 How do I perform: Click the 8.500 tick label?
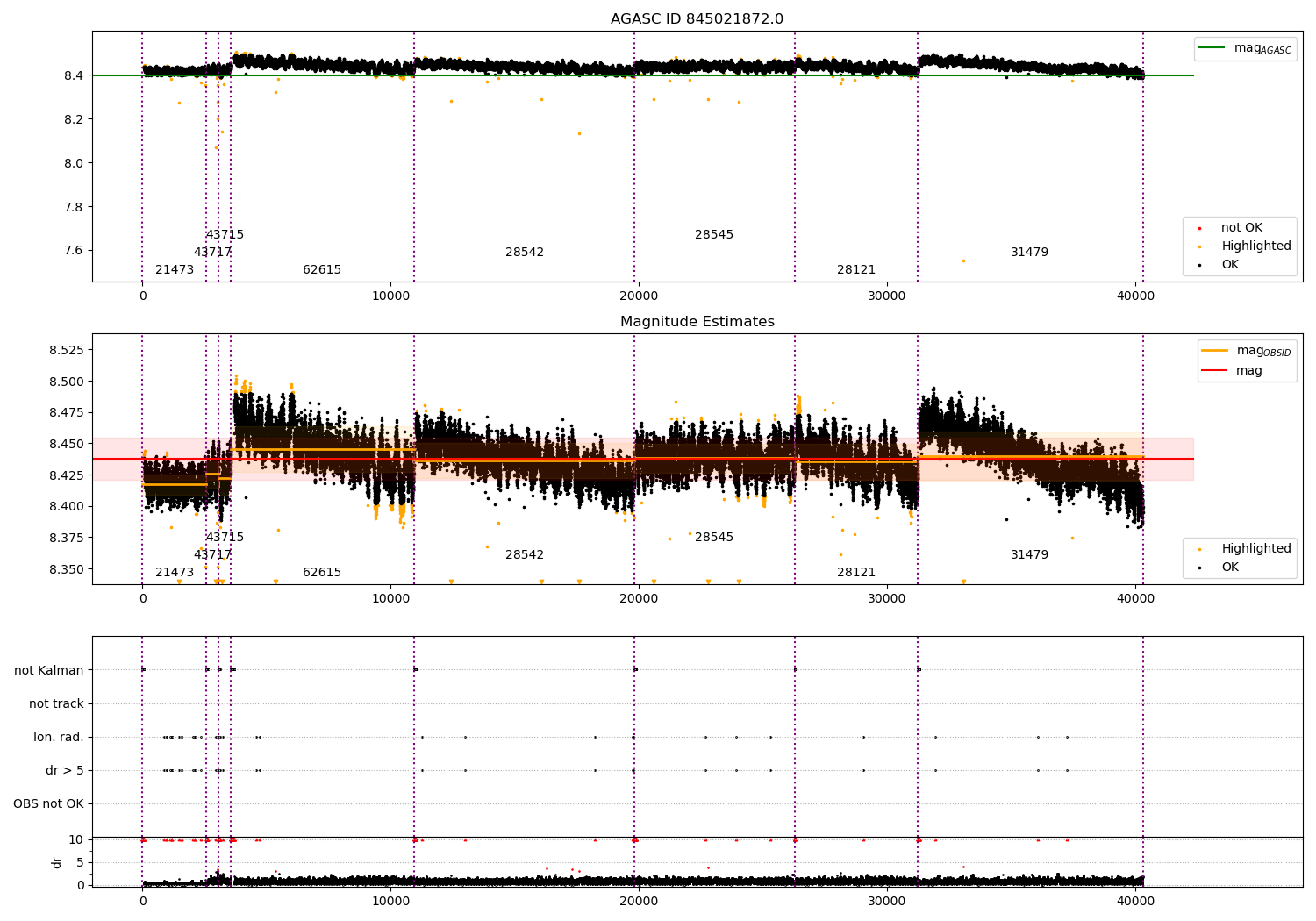click(68, 382)
